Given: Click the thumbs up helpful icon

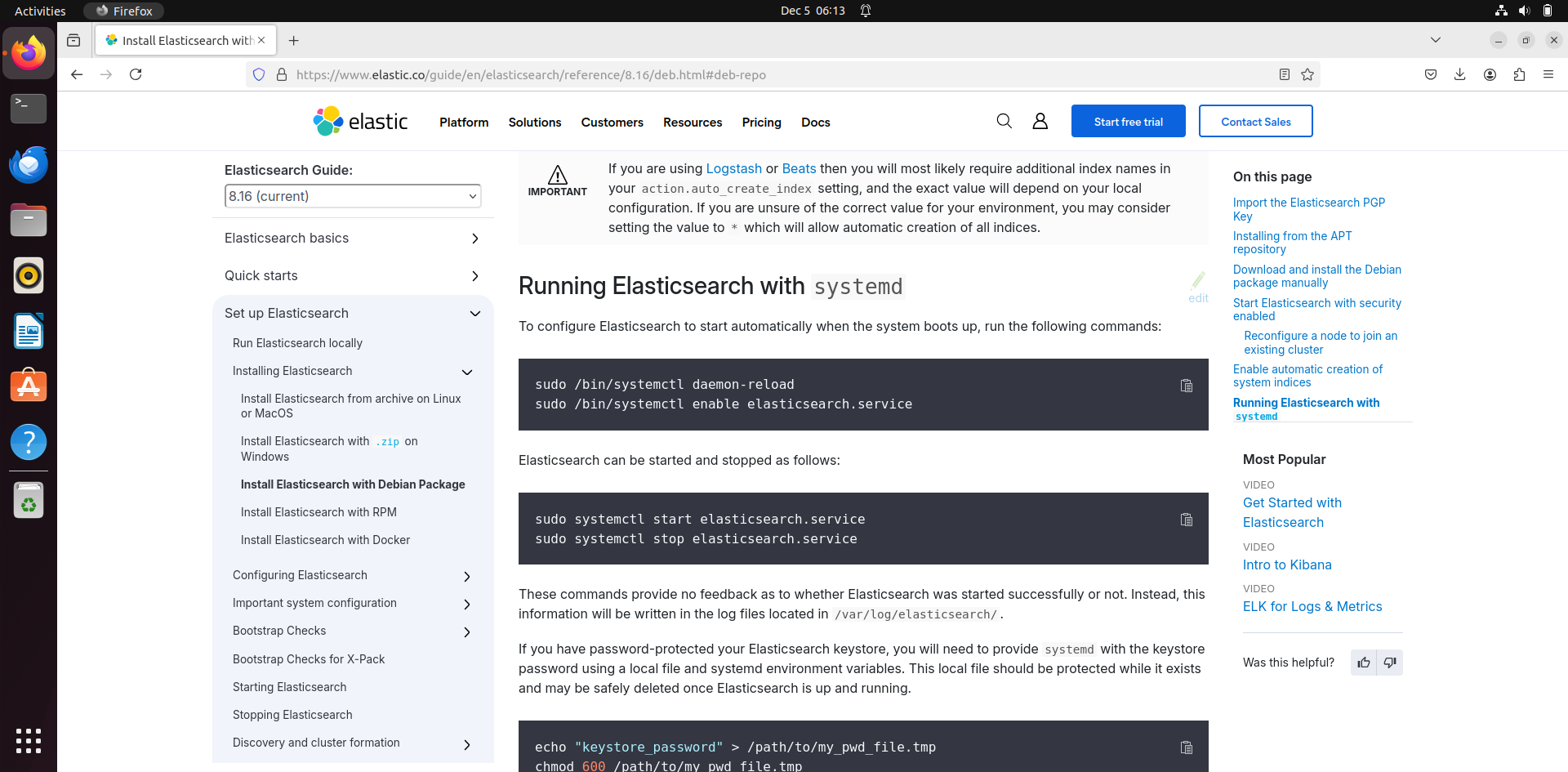Looking at the screenshot, I should pos(1364,663).
